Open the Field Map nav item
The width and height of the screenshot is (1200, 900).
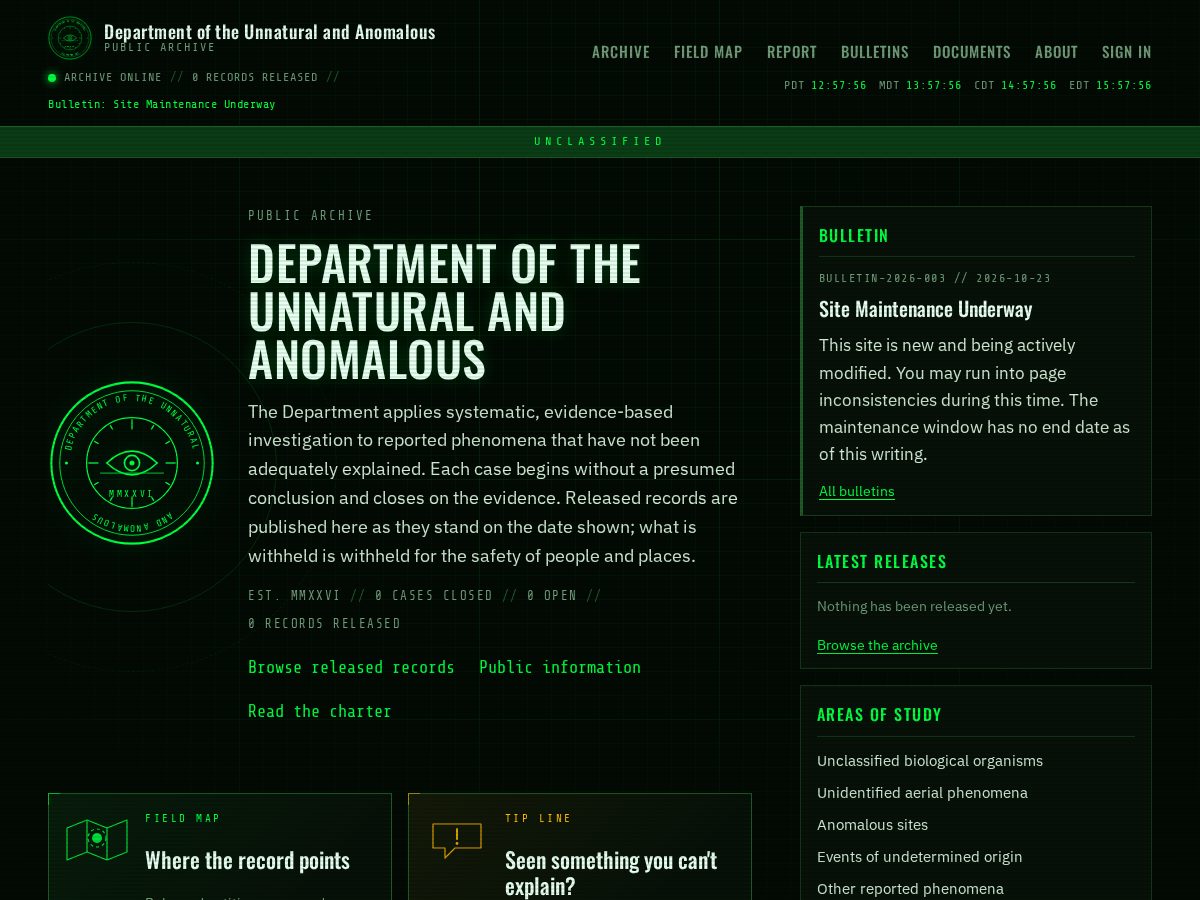tap(708, 52)
